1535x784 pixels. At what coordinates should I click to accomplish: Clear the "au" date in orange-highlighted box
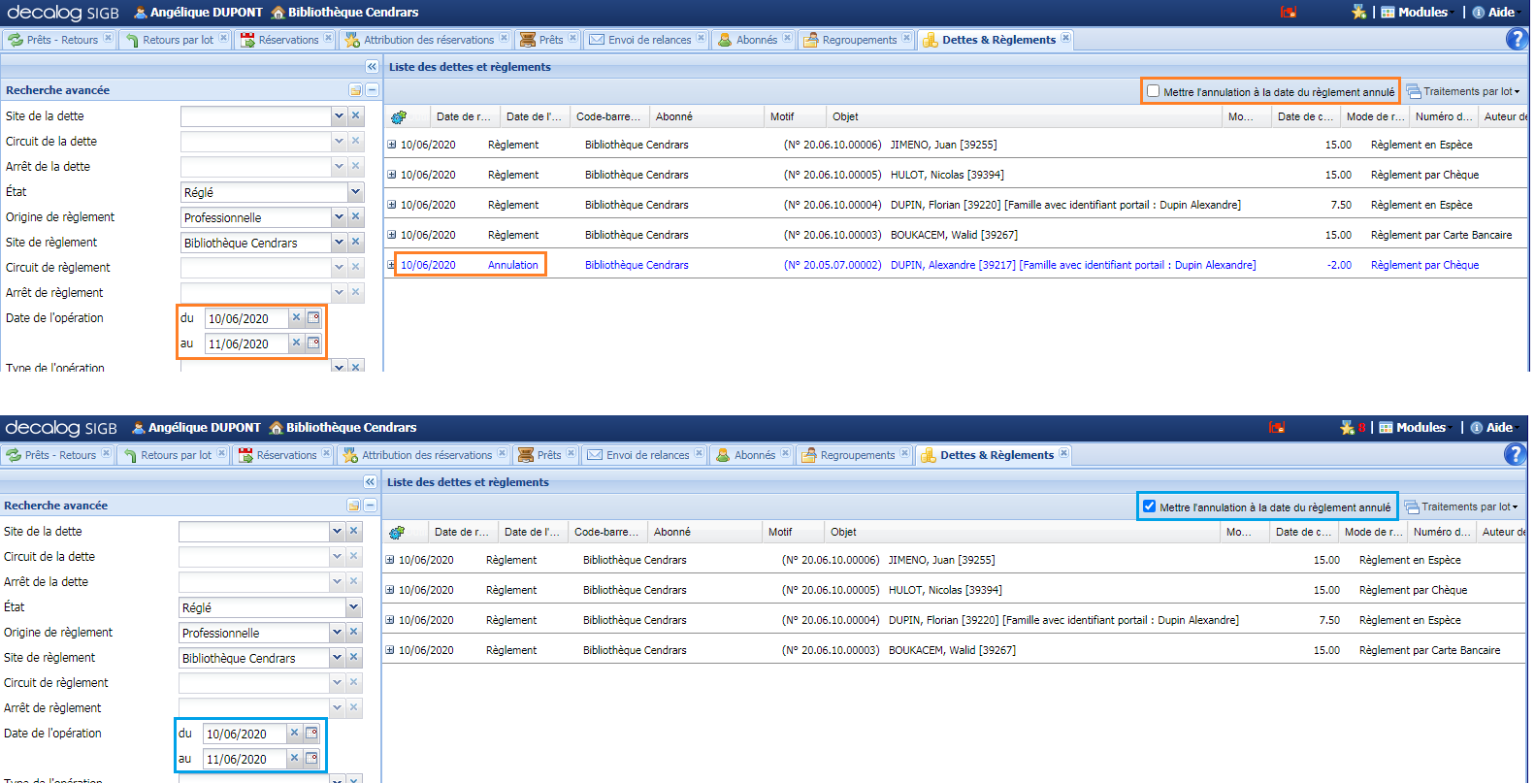[296, 343]
